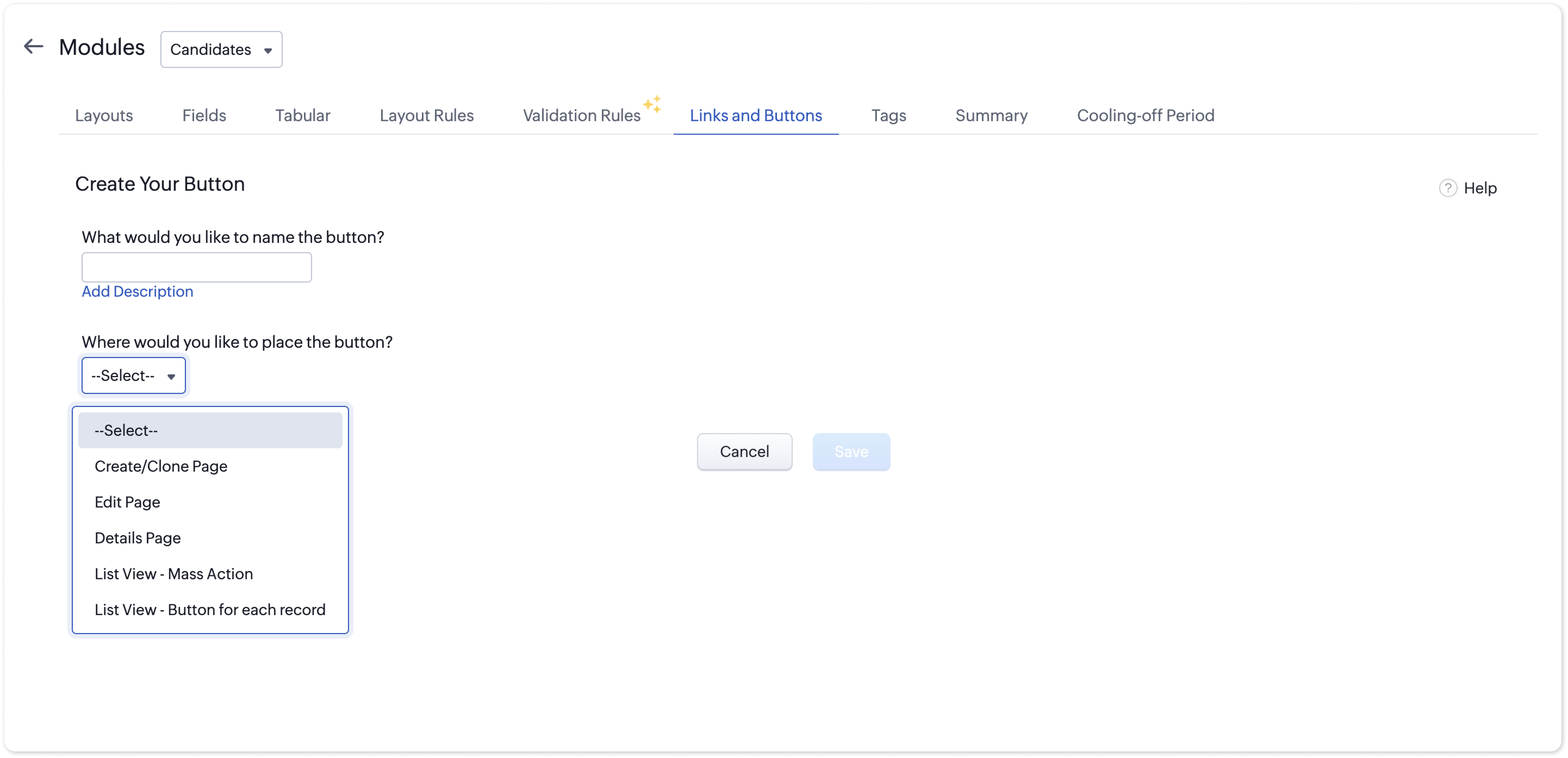Collapse the --Select-- placement dropdown
This screenshot has width=1568, height=758.
(133, 375)
